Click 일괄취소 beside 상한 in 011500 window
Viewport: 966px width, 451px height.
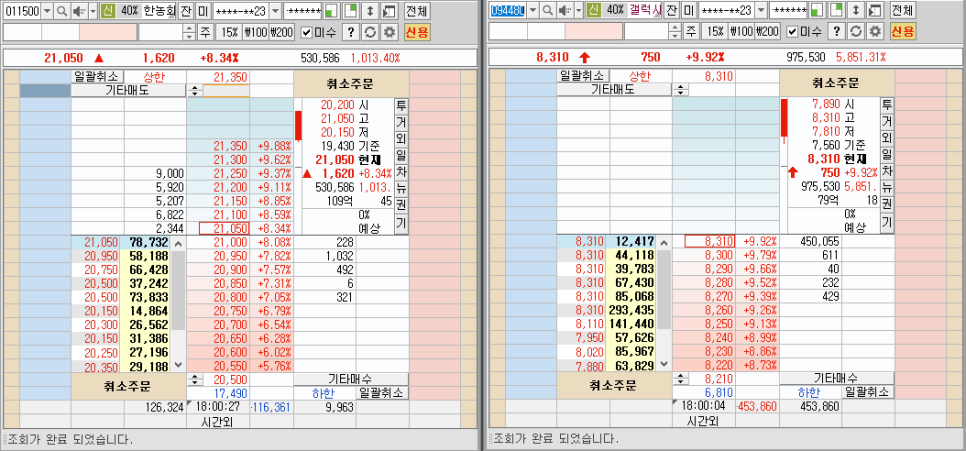pyautogui.click(x=97, y=76)
